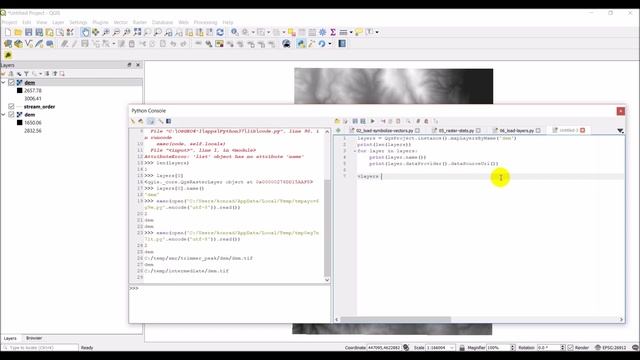This screenshot has height=360, width=640.
Task: Click the black color swatch for 1650.06
Action: point(19,122)
